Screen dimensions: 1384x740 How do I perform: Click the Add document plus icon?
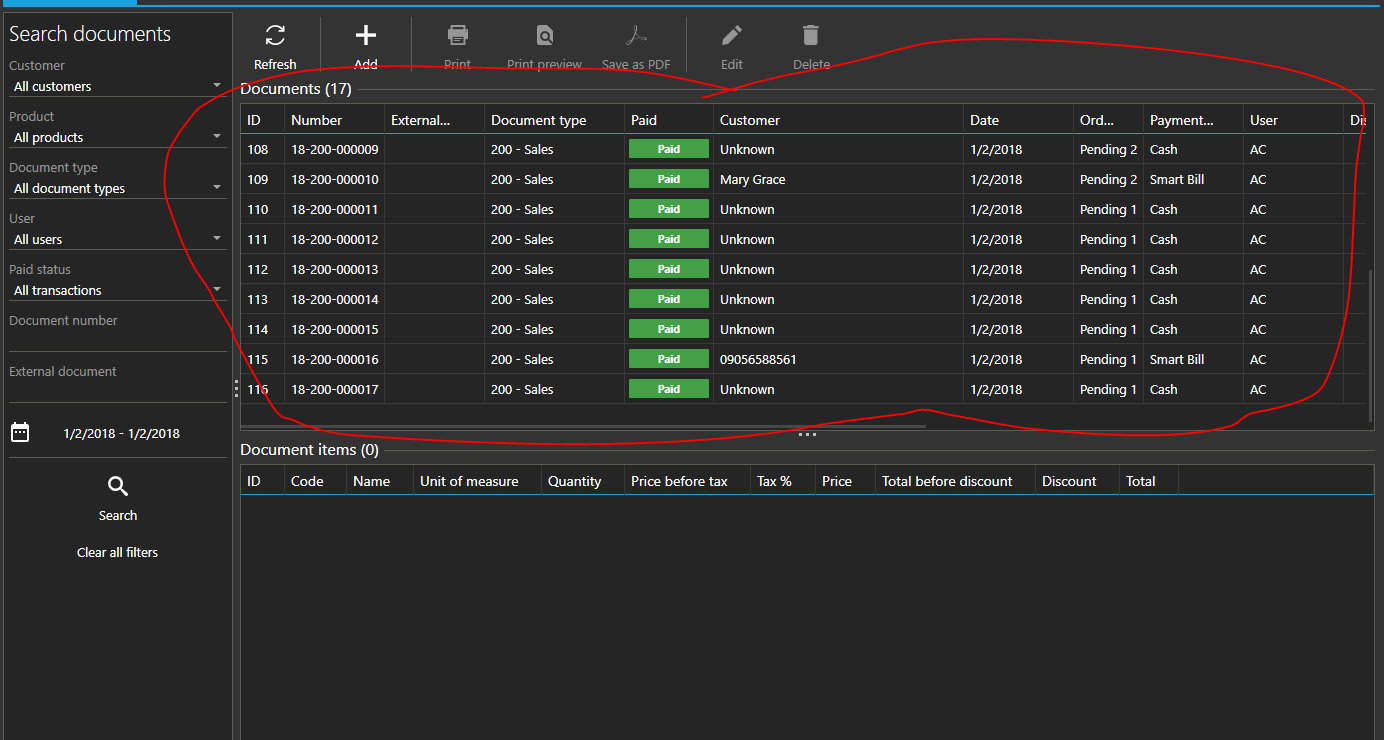[366, 37]
